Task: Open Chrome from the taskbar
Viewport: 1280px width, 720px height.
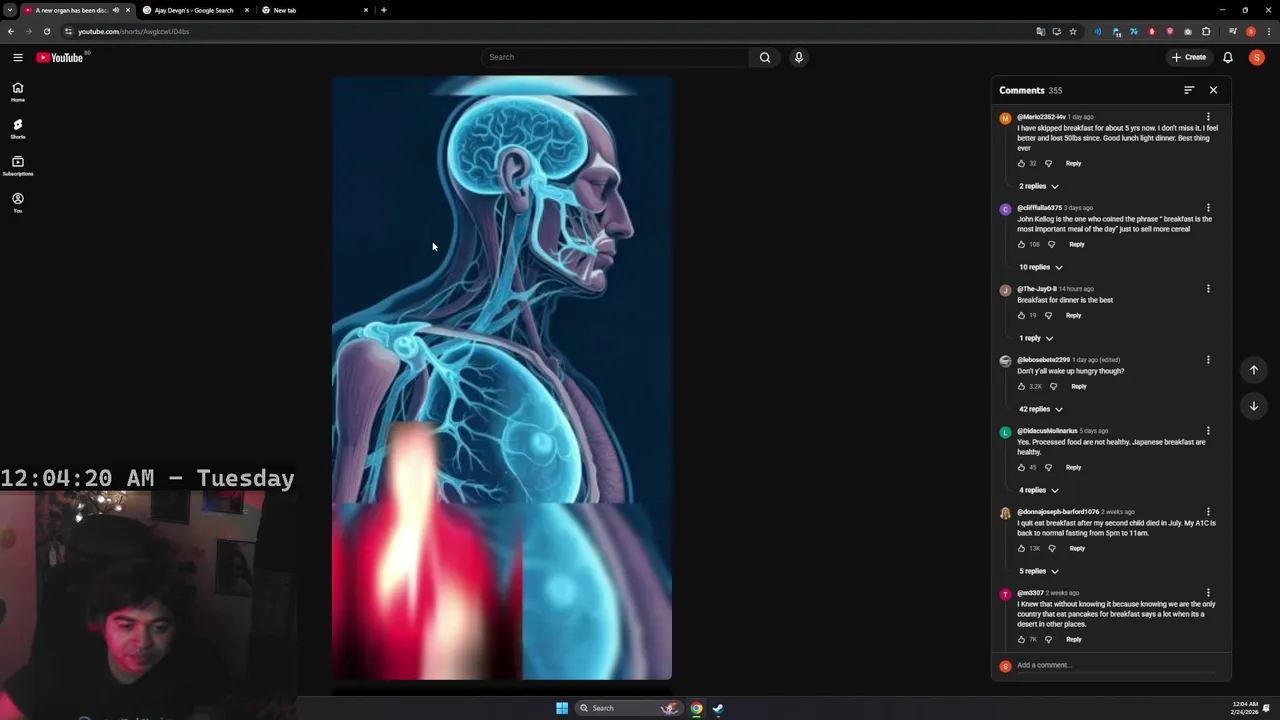Action: pyautogui.click(x=696, y=708)
